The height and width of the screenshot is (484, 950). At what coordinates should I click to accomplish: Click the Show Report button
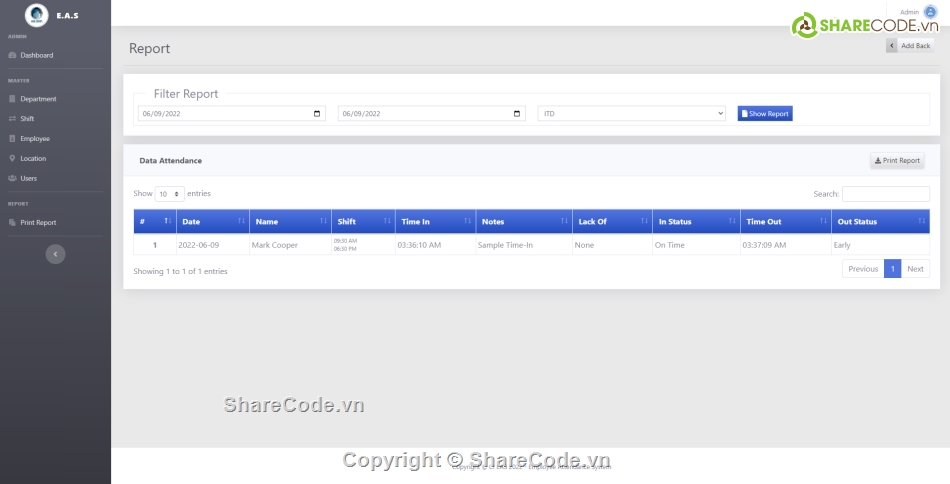coord(764,114)
